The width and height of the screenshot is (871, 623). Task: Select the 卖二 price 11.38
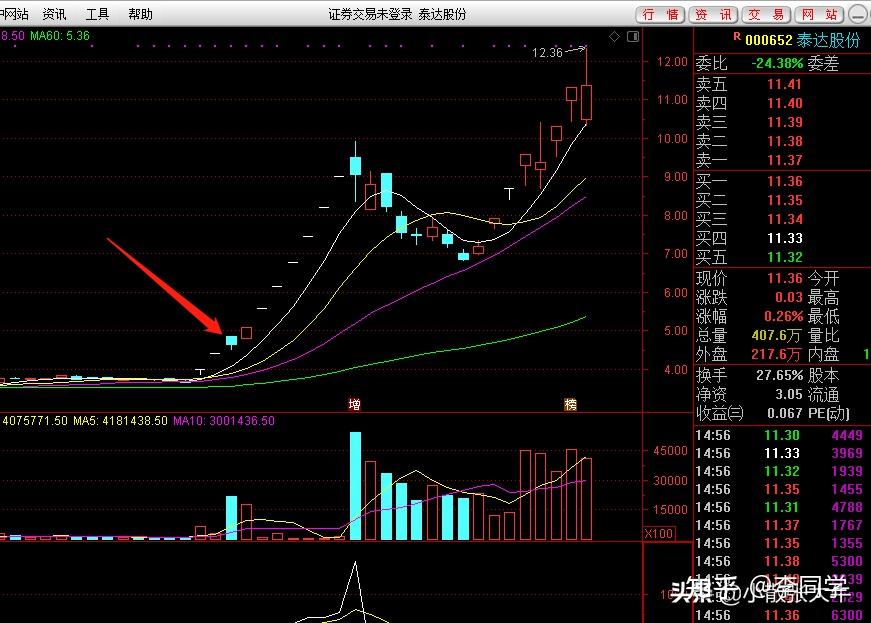pyautogui.click(x=784, y=141)
